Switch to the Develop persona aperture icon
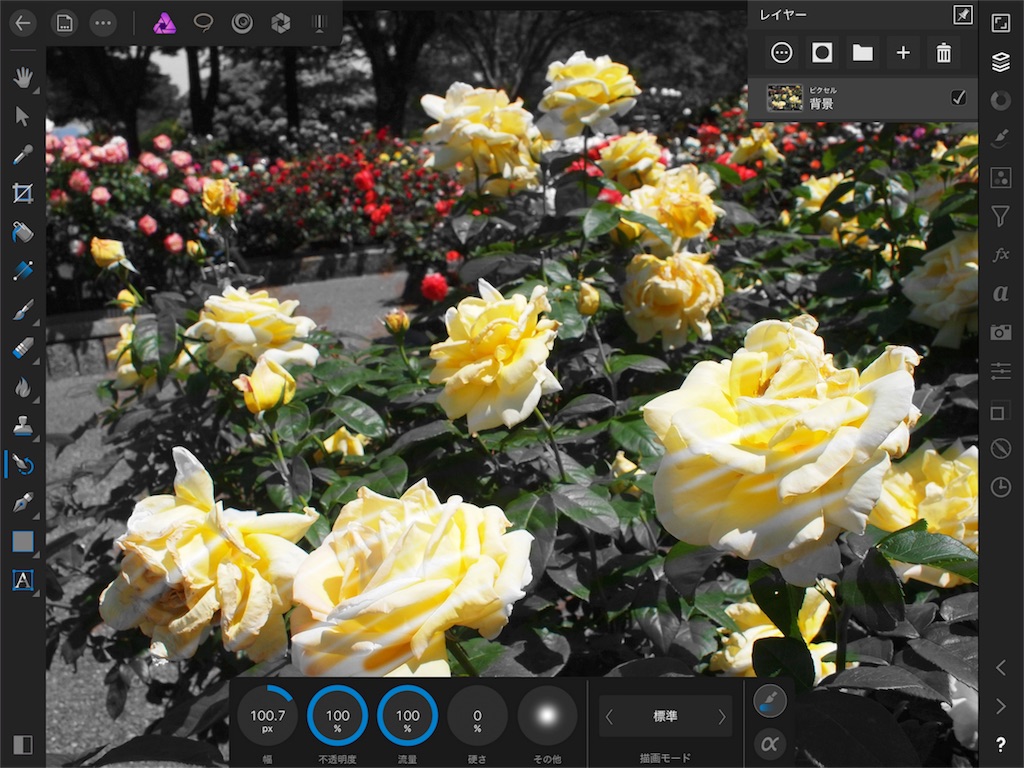This screenshot has width=1024, height=768. tap(281, 24)
